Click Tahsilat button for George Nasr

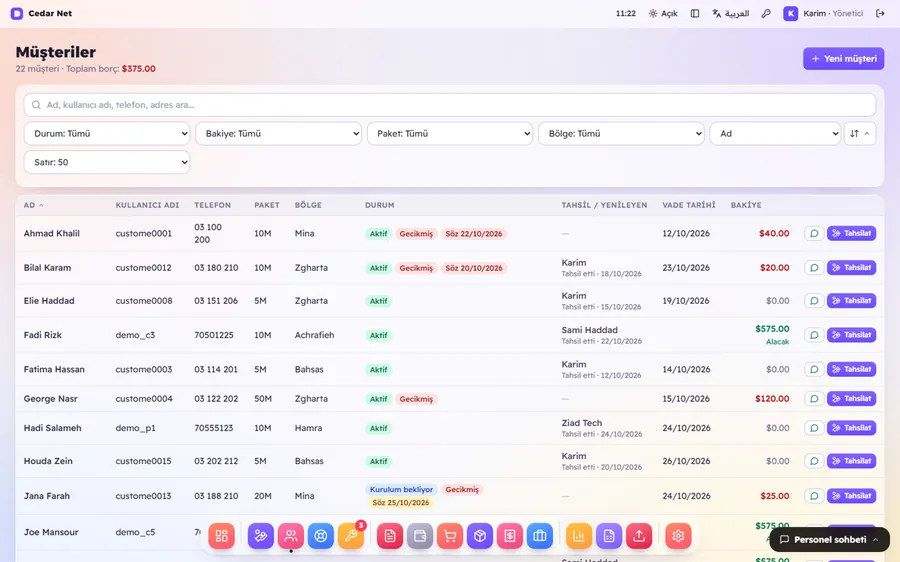coord(851,399)
